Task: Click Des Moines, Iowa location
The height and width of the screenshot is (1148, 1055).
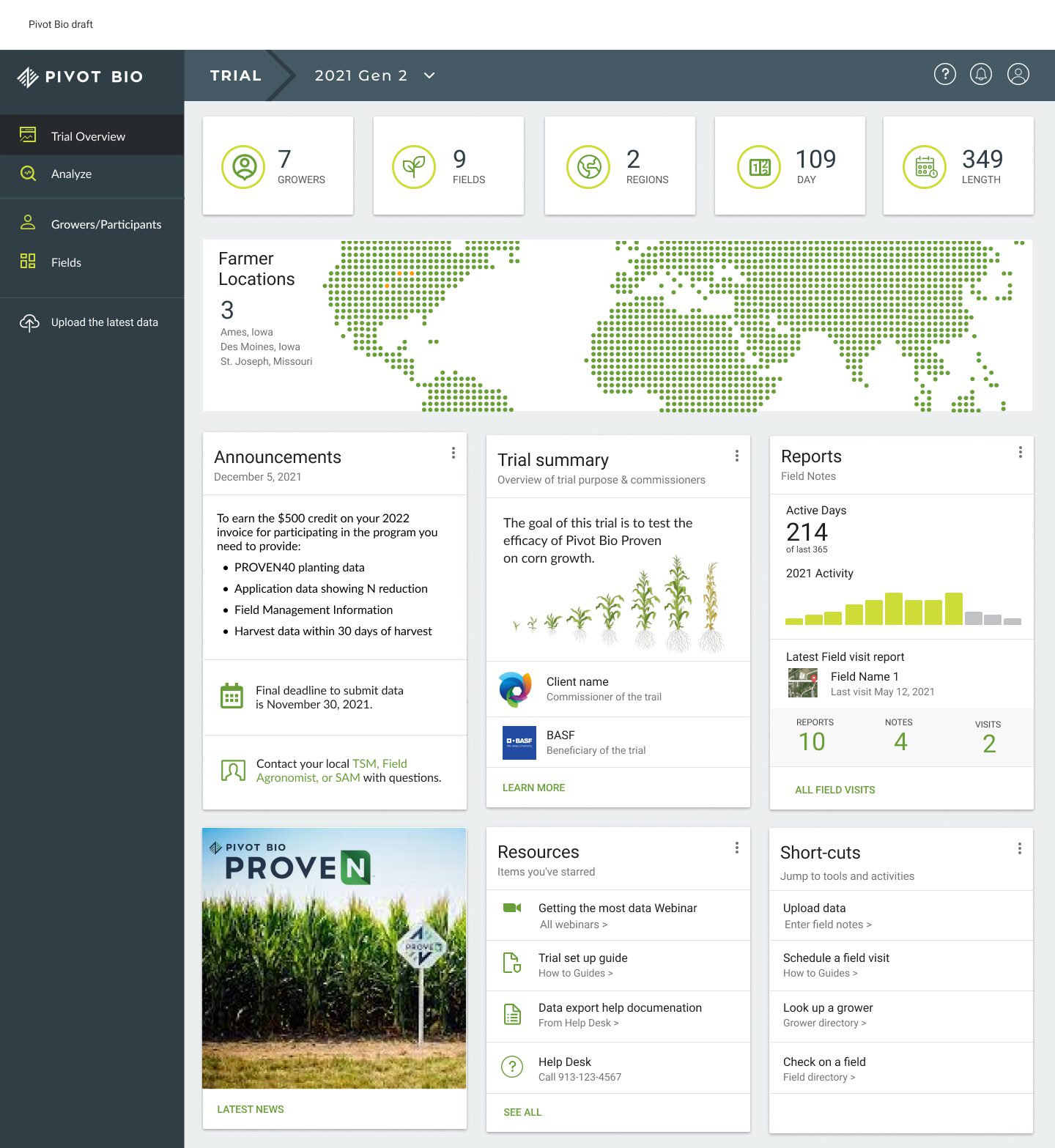Action: click(260, 347)
